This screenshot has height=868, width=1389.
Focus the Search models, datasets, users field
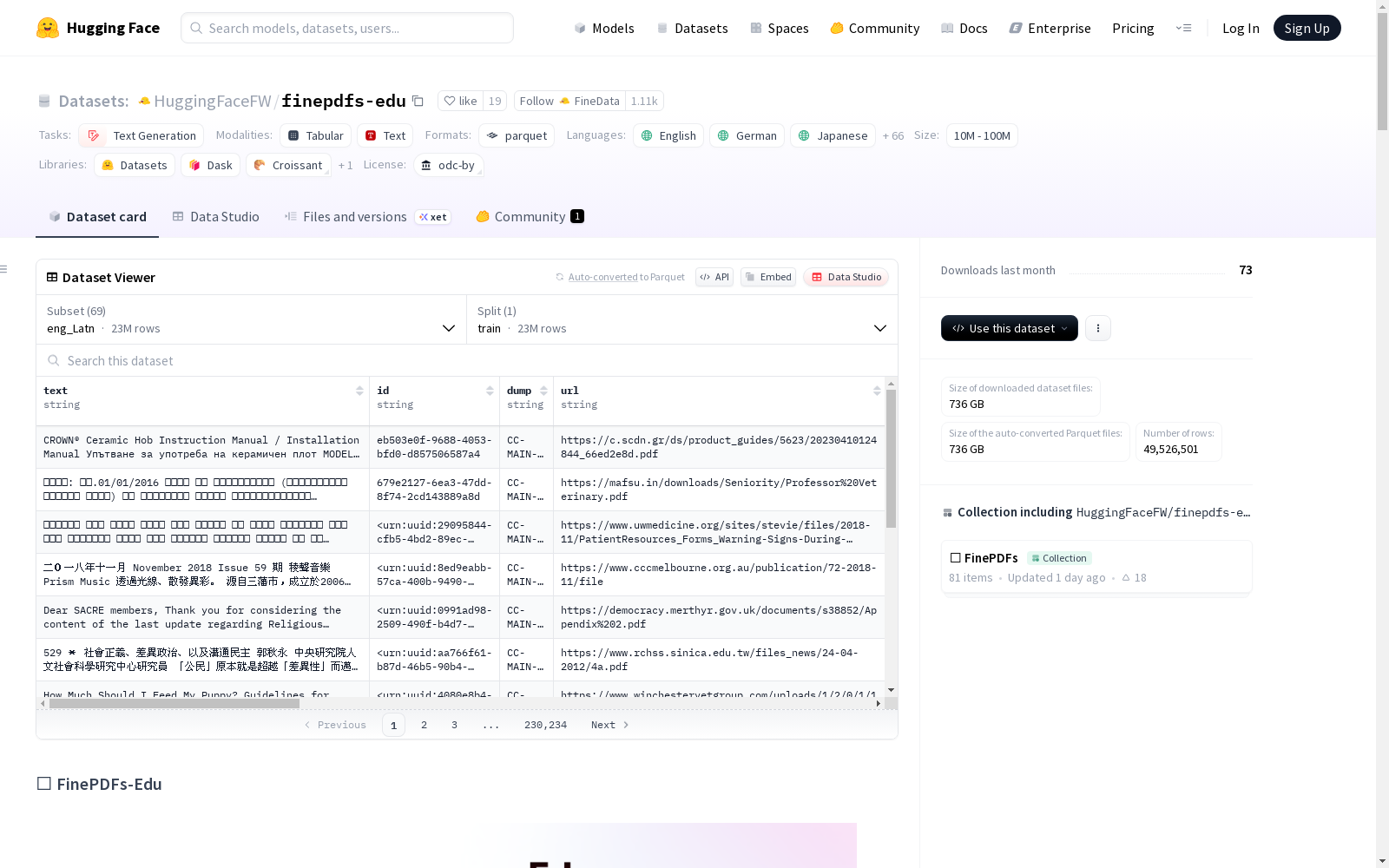[x=347, y=28]
